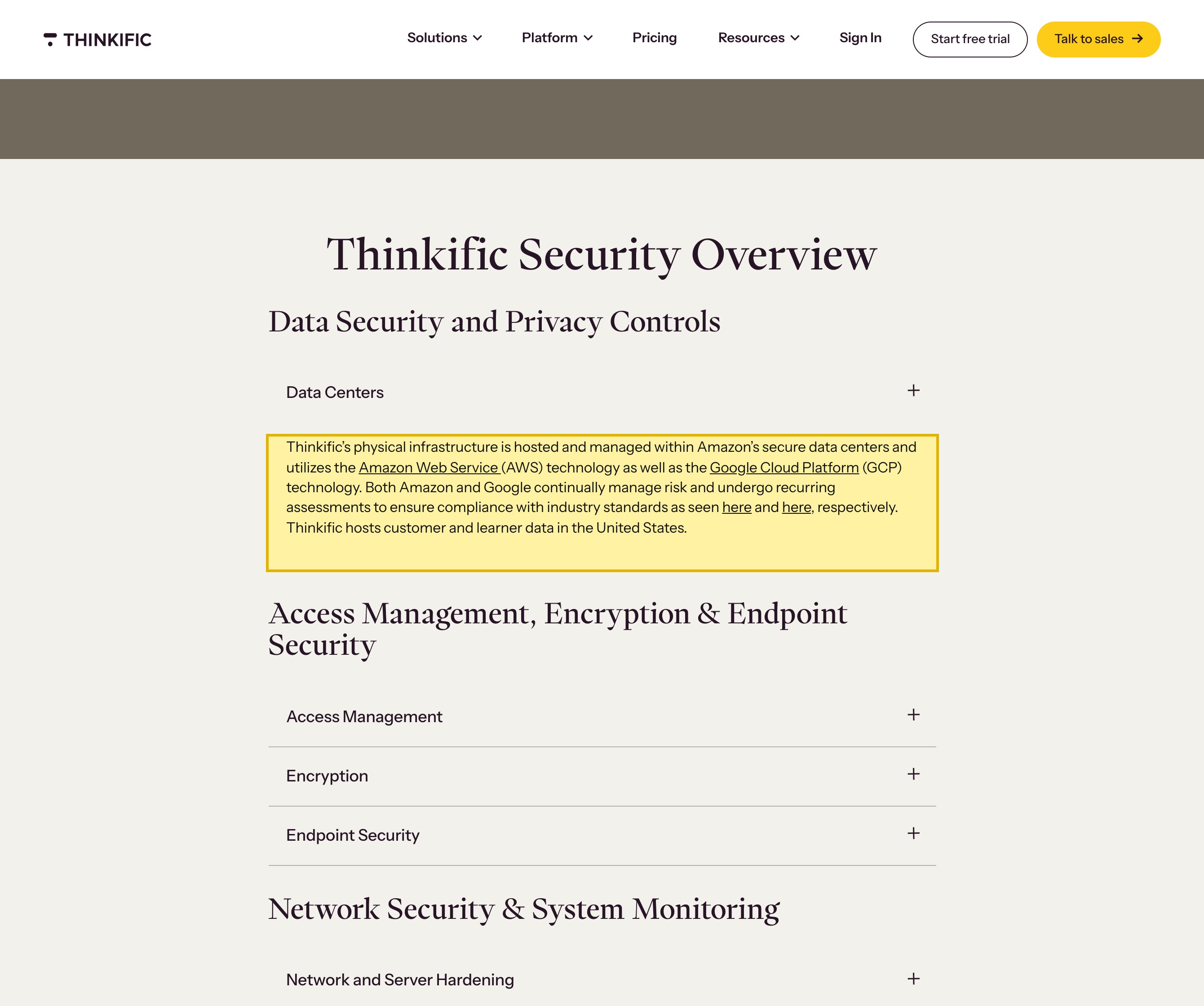
Task: Open the Solutions menu
Action: point(444,38)
